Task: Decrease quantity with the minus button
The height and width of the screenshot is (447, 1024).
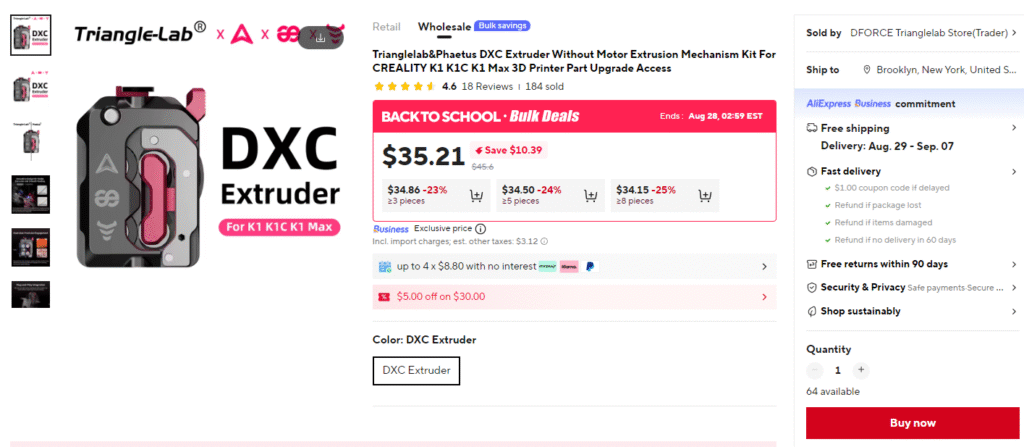Action: point(815,370)
